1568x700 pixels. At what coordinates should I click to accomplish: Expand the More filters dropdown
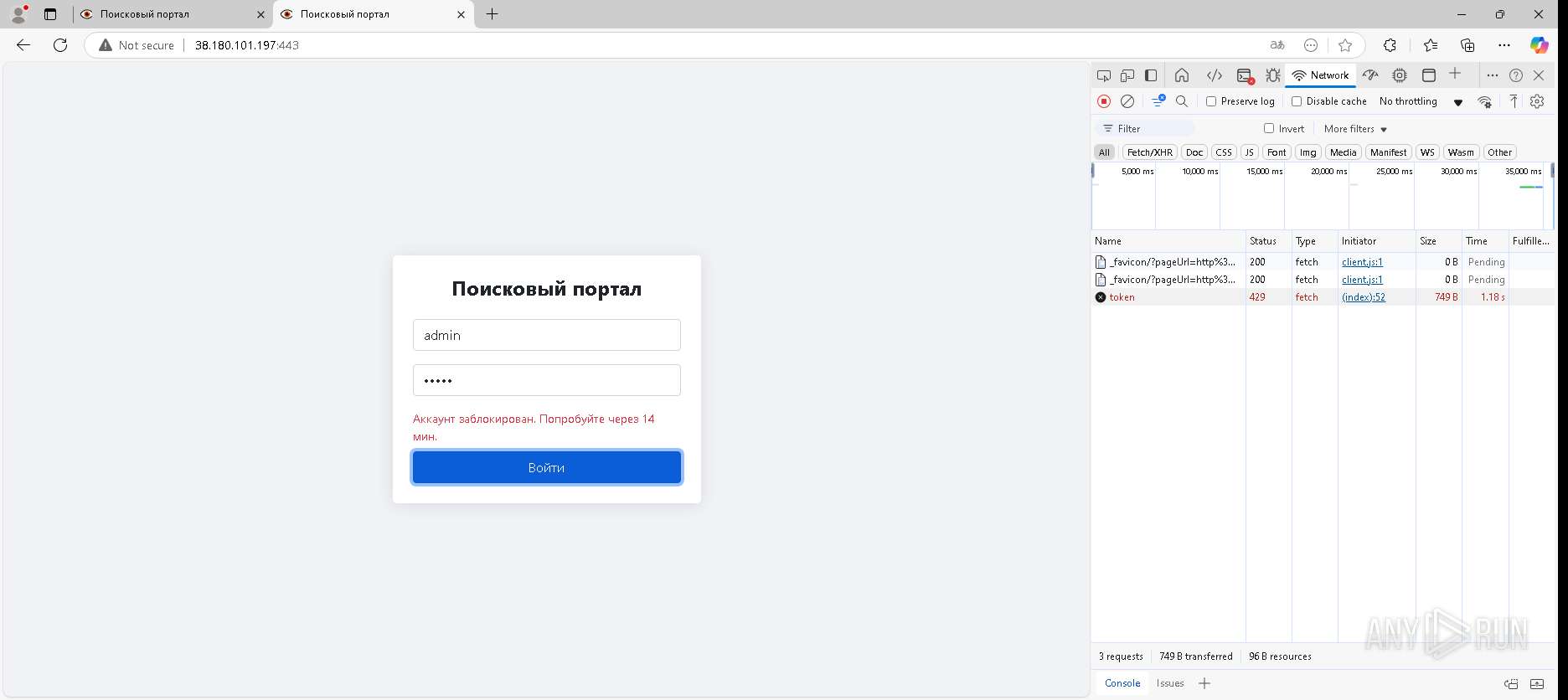pos(1355,129)
